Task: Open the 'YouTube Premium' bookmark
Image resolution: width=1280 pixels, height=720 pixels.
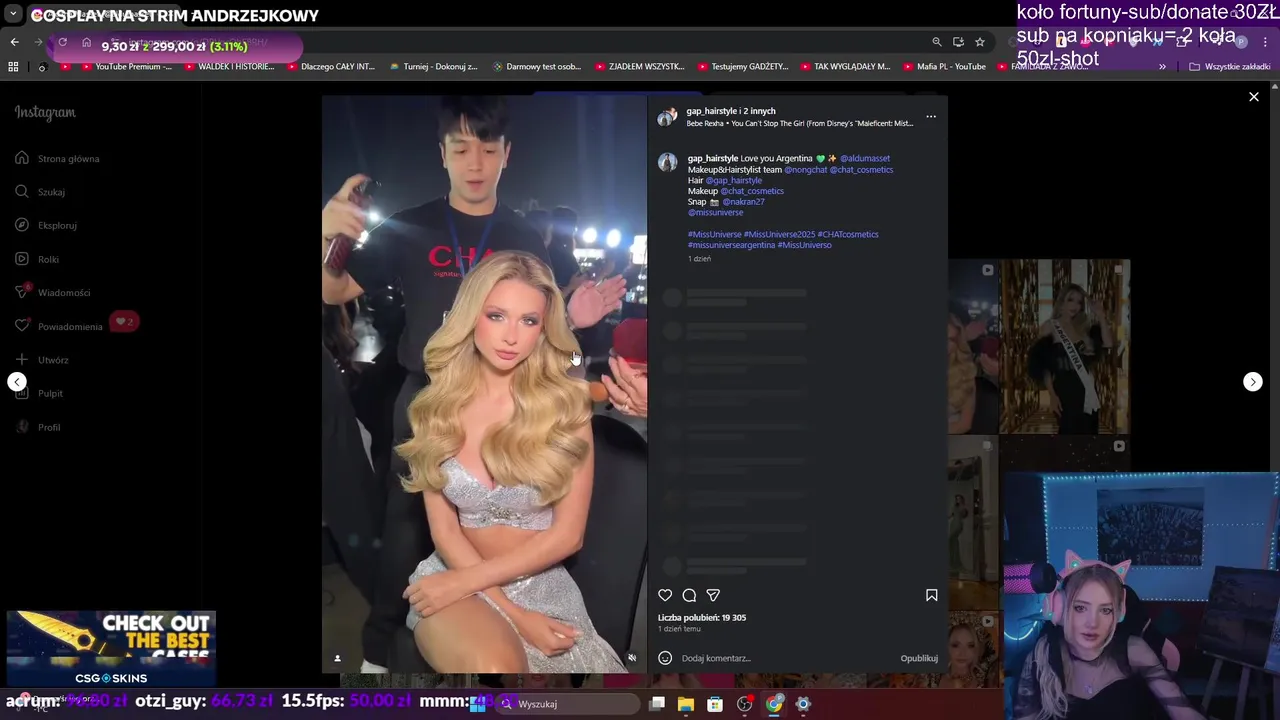Action: 125,67
